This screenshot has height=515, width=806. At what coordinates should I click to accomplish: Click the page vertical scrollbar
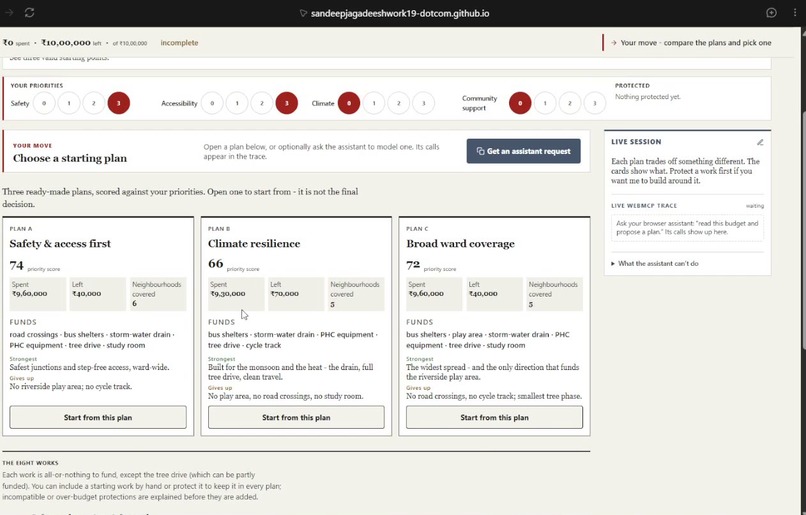tap(802, 231)
